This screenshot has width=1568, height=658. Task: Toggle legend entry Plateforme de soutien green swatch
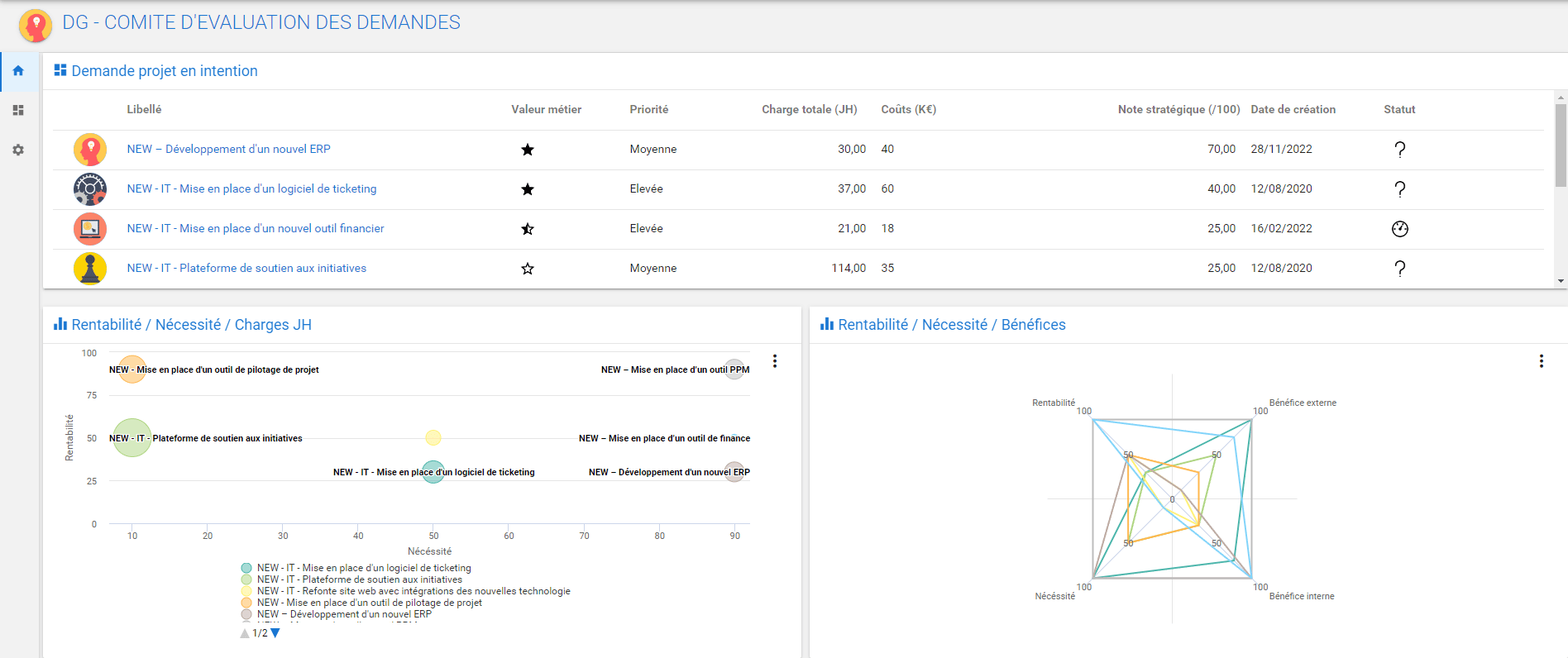246,579
